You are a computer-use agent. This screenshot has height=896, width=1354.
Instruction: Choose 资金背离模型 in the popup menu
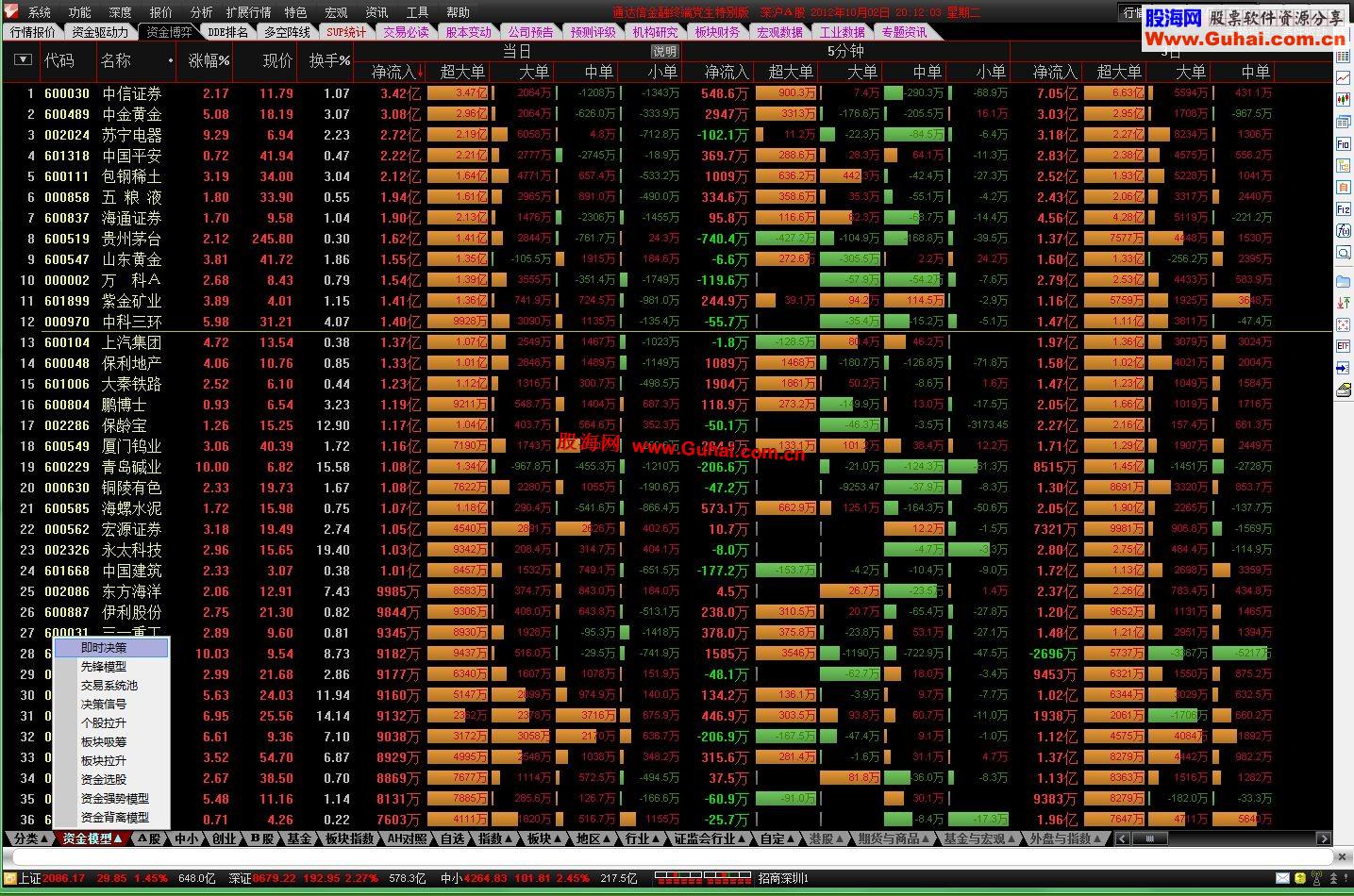(x=111, y=818)
